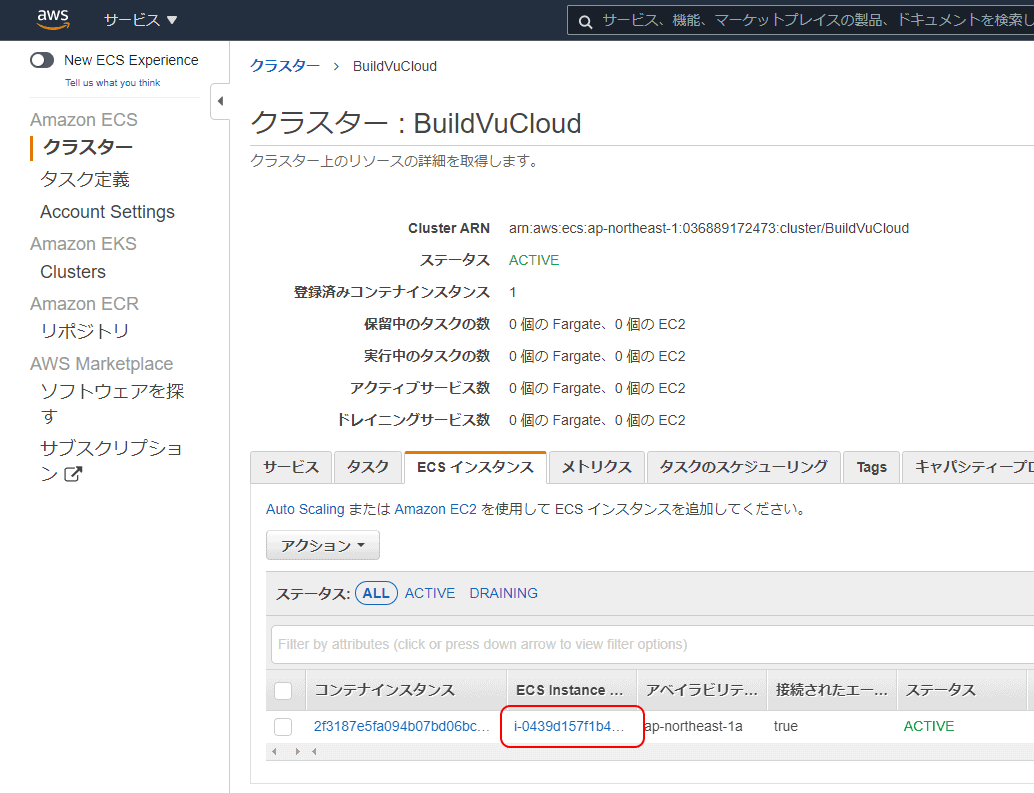The height and width of the screenshot is (793, 1034).
Task: Select the ECS インスタンス tab
Action: click(x=475, y=467)
